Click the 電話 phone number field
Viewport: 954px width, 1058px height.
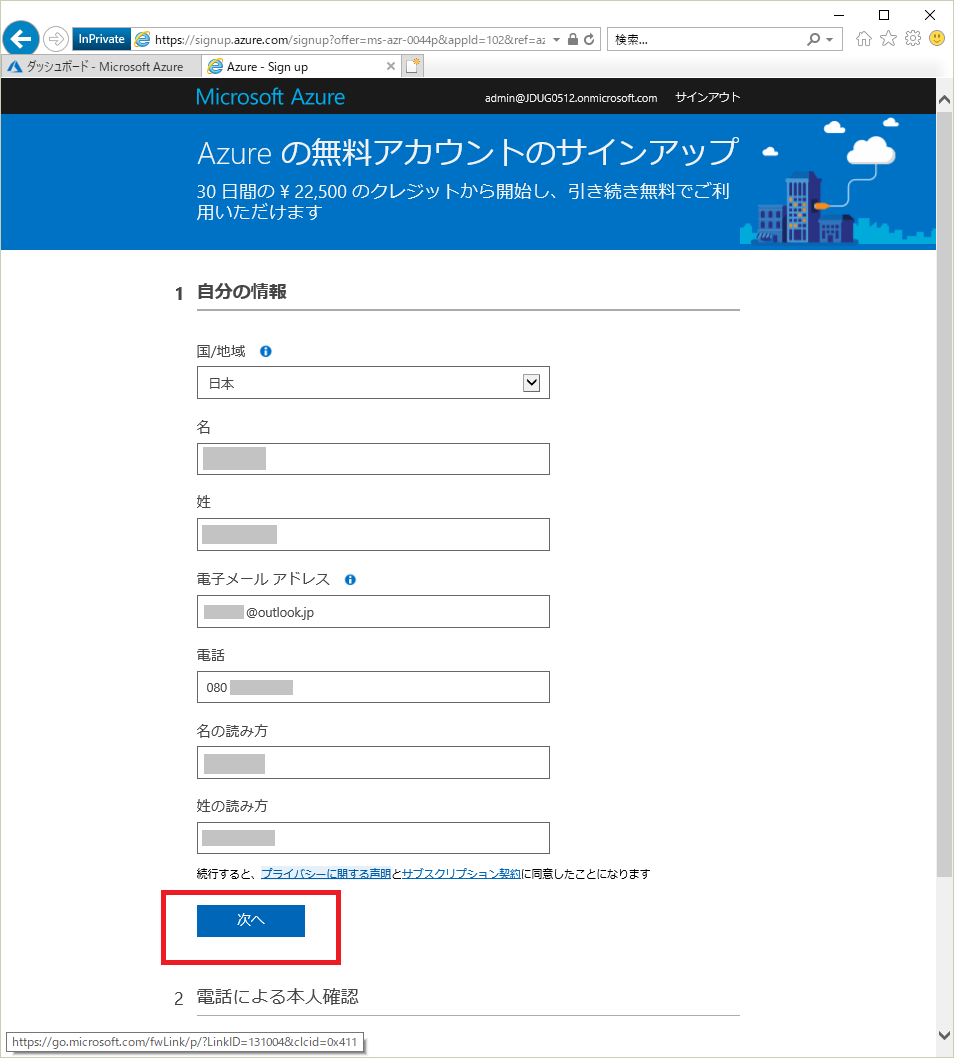point(373,687)
